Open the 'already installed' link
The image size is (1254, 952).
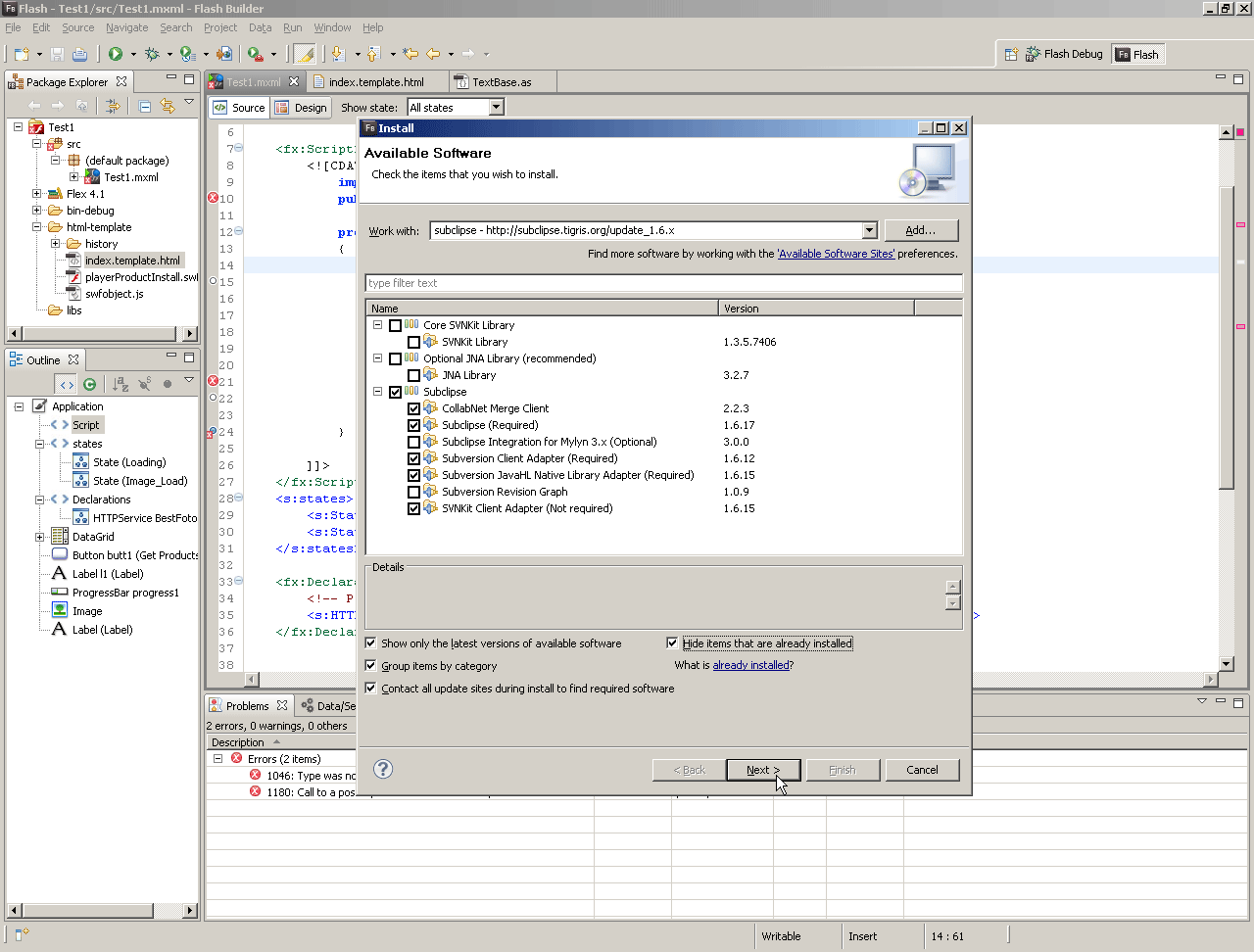(750, 665)
